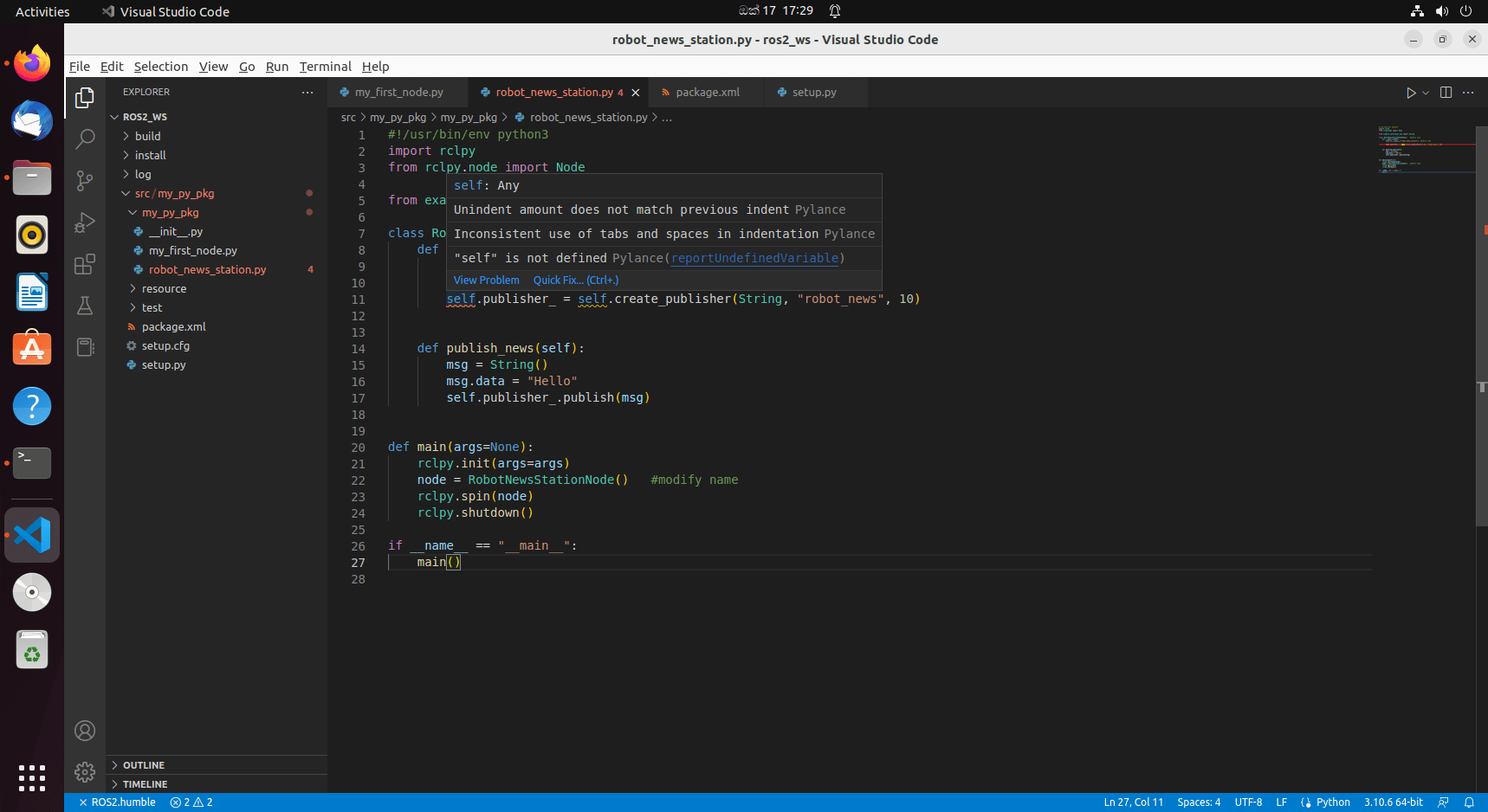The image size is (1488, 812).
Task: Open Files manager from the dock
Action: click(32, 177)
